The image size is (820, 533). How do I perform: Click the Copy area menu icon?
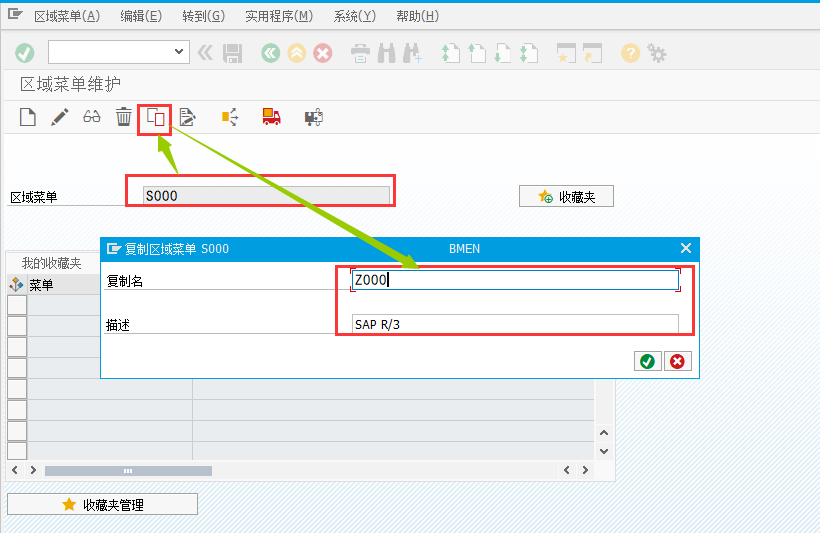pos(155,117)
